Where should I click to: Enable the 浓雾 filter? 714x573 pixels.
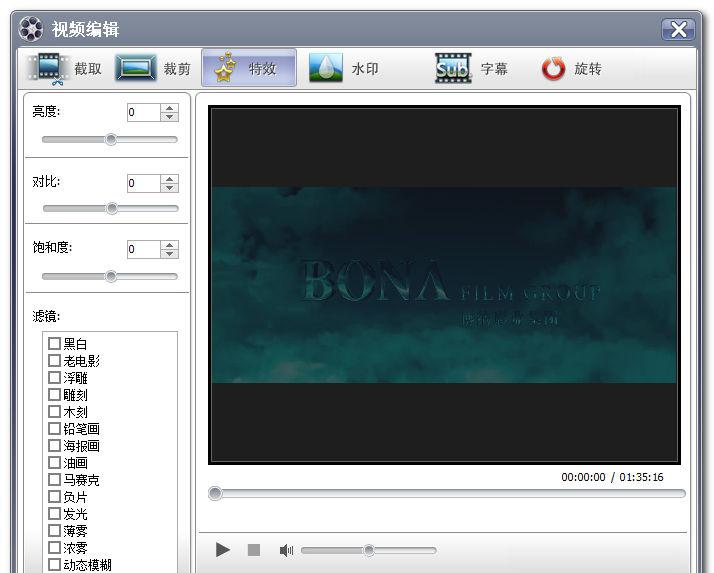pos(55,547)
